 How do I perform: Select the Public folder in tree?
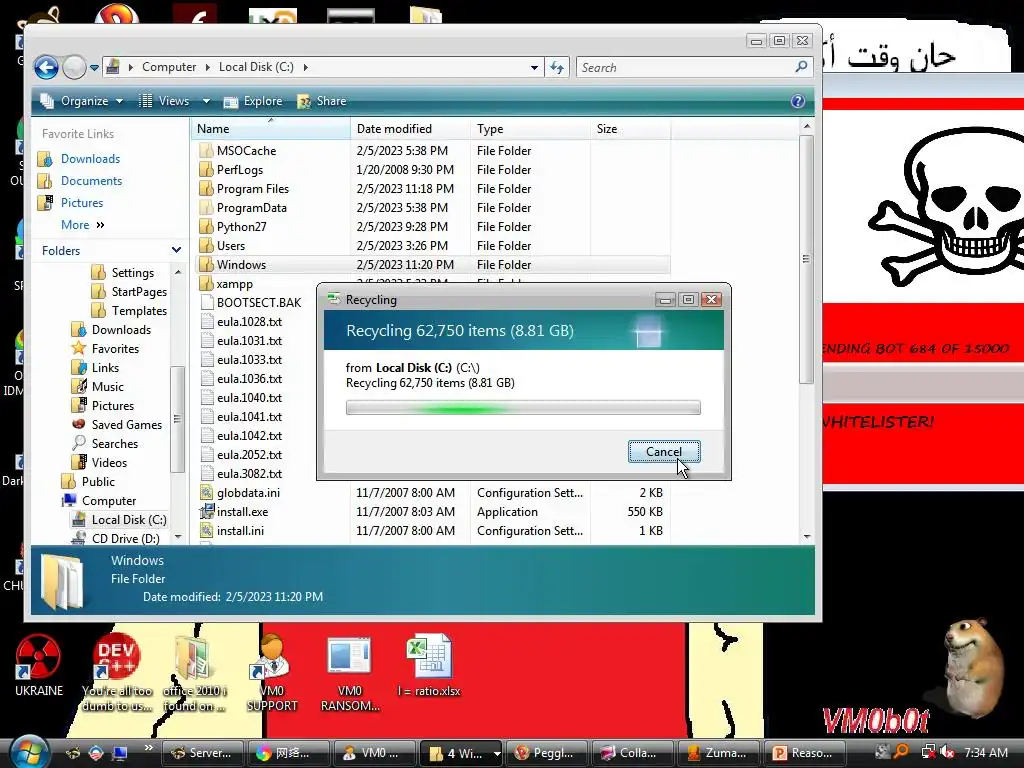[x=98, y=481]
